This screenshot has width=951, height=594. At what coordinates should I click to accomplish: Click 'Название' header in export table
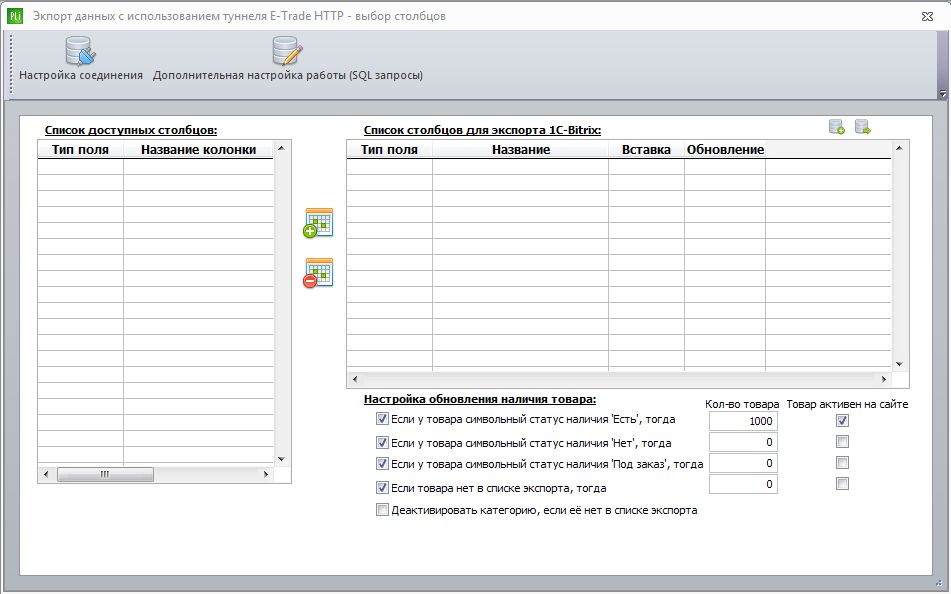click(x=520, y=150)
